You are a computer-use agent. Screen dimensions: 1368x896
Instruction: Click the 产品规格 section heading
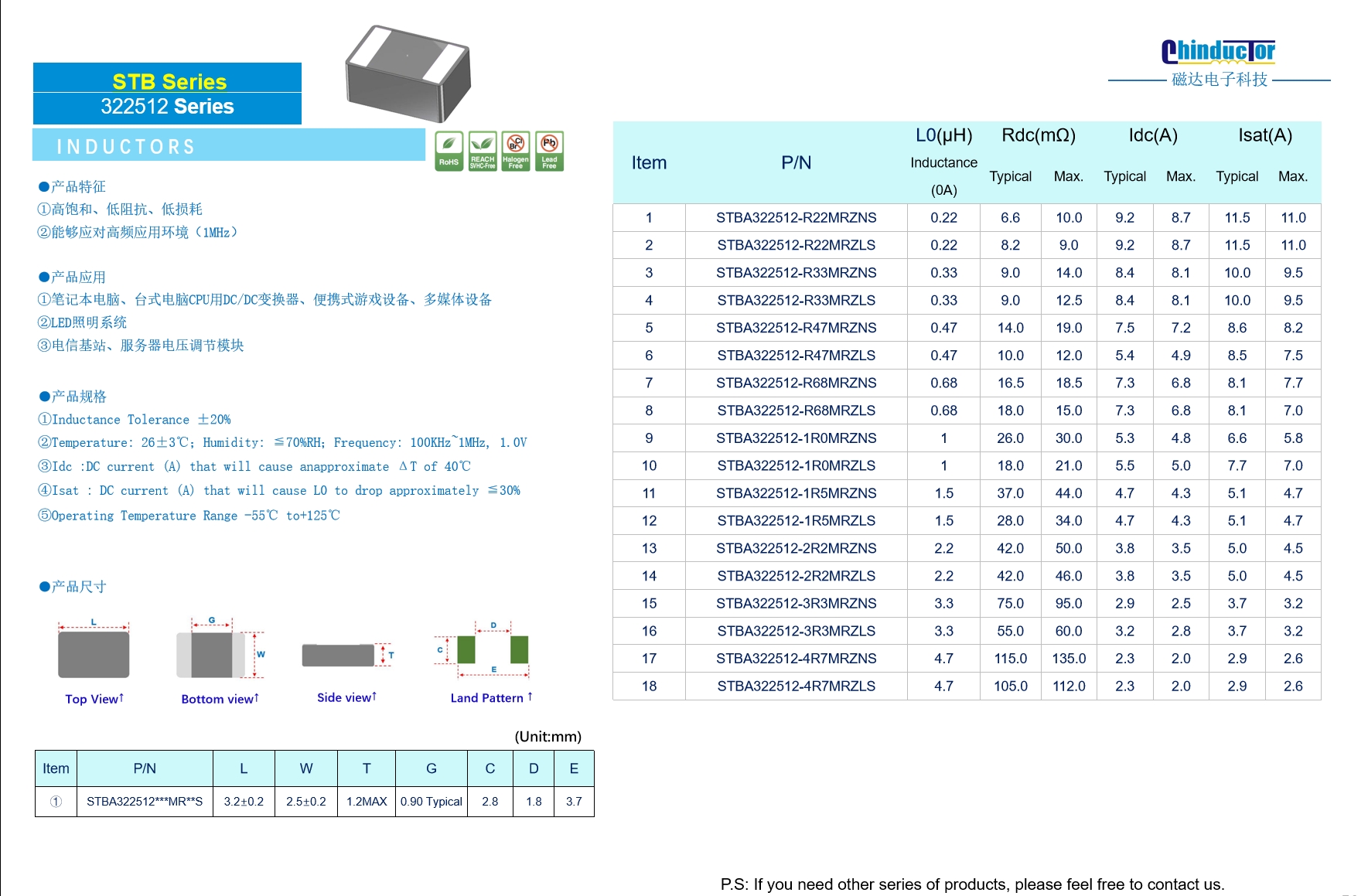72,397
